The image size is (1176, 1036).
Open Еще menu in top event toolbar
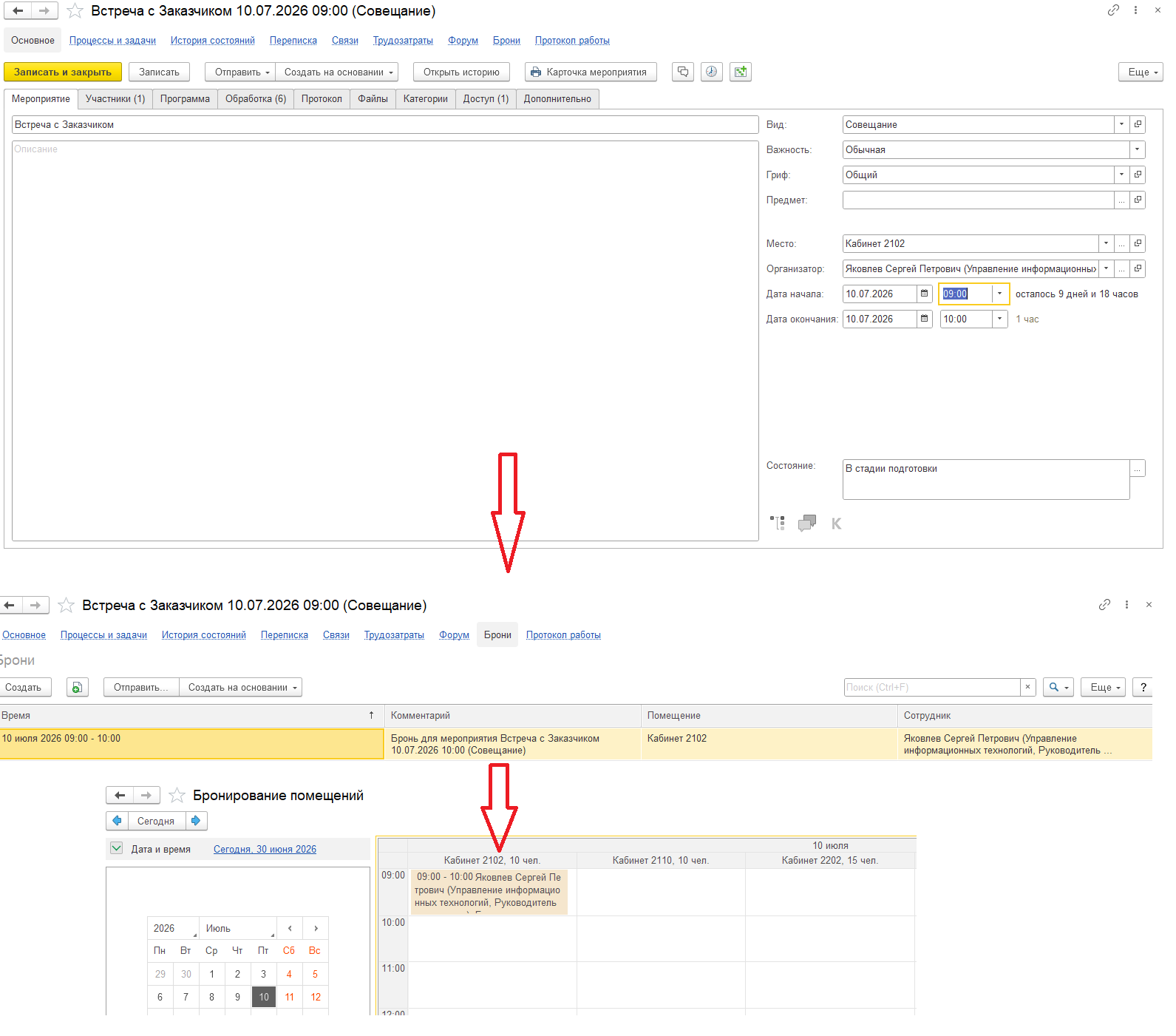coord(1142,72)
